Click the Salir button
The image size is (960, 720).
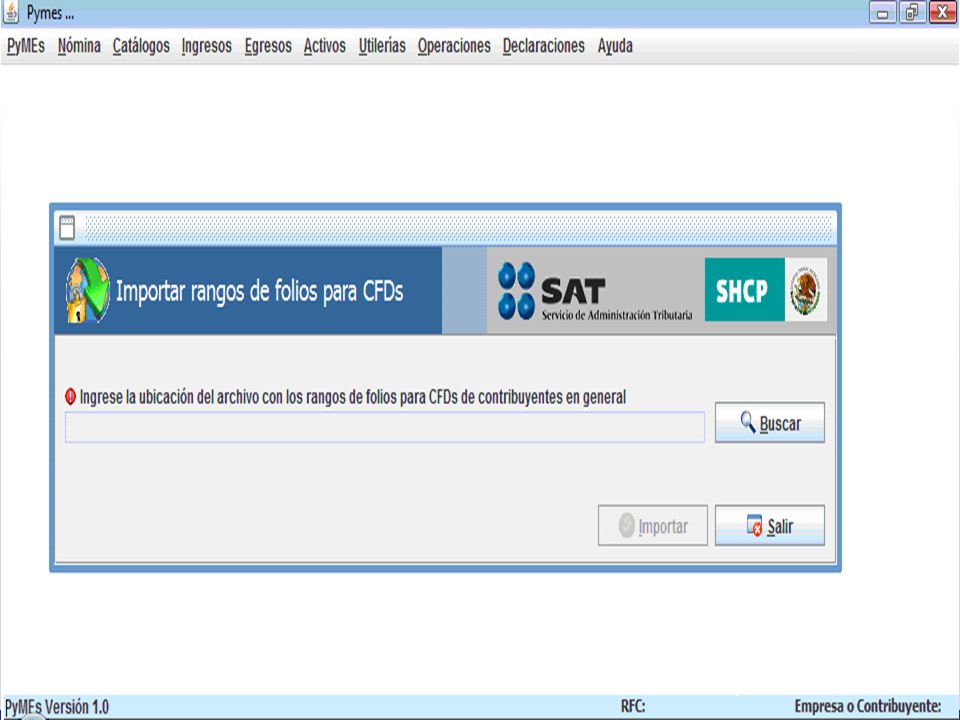coord(770,525)
